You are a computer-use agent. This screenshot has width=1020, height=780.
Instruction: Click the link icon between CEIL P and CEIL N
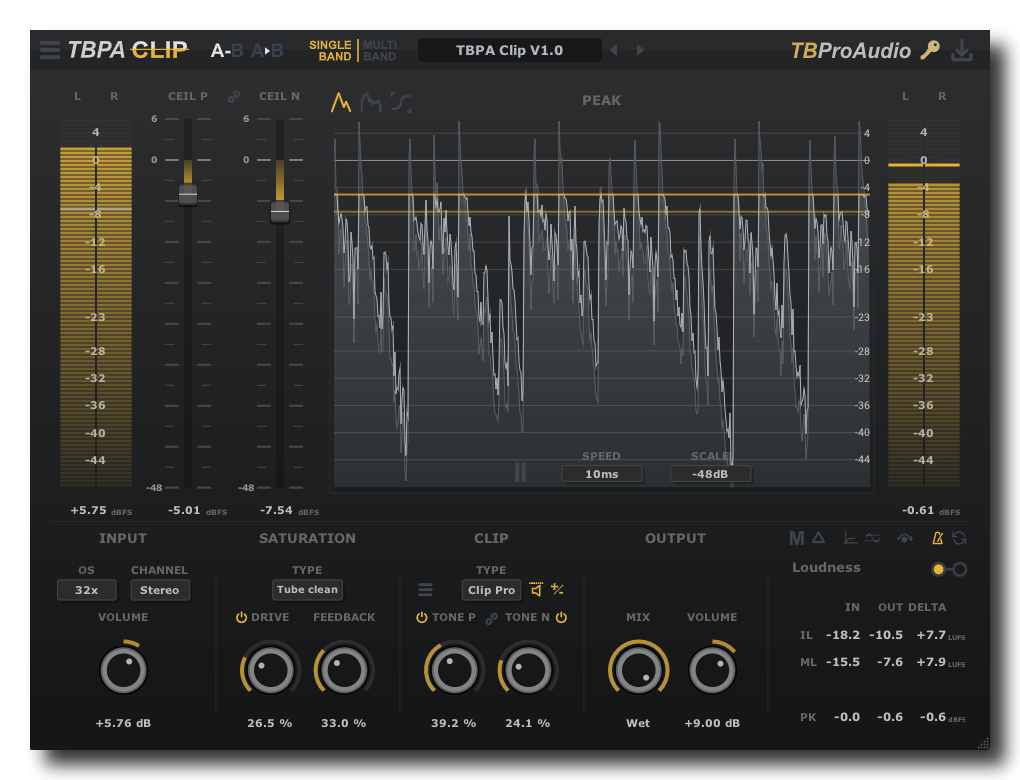tap(234, 97)
